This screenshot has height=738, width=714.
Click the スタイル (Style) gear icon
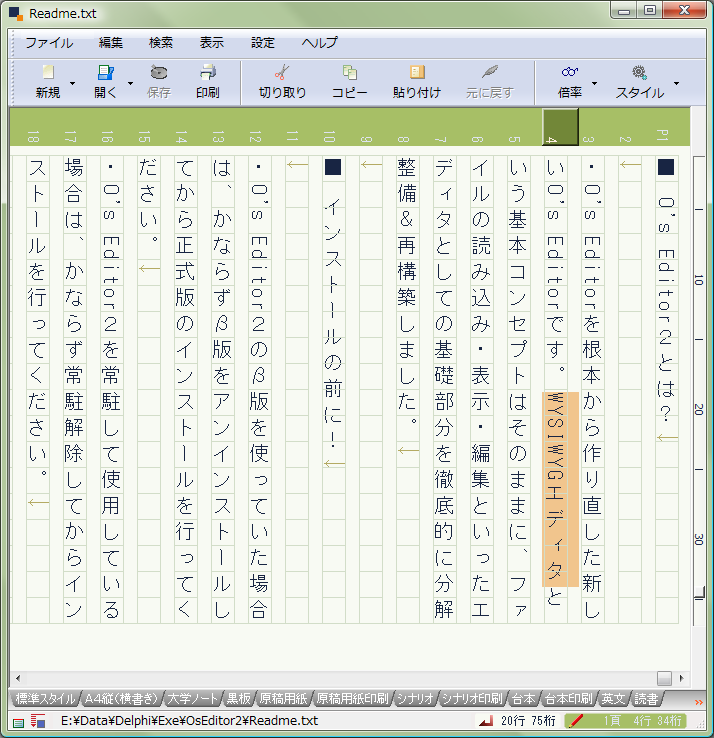coord(639,72)
